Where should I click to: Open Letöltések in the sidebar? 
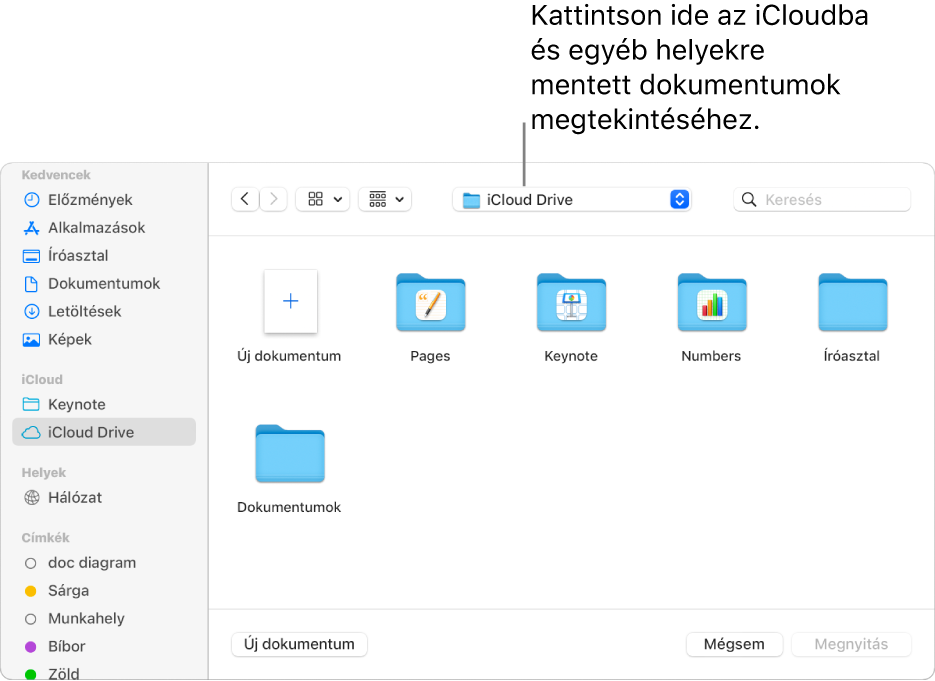pos(72,311)
